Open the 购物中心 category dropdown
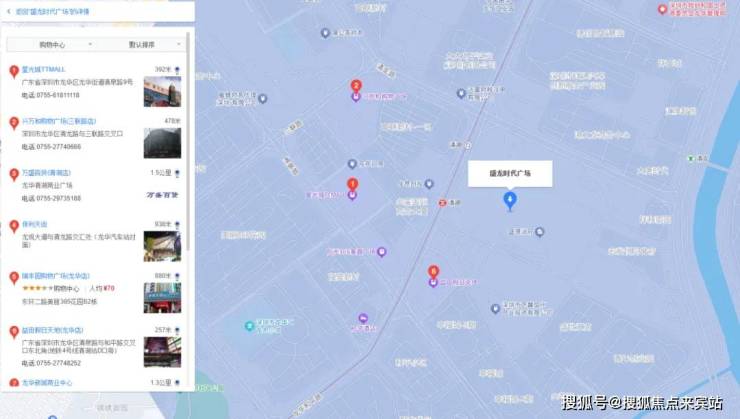The image size is (740, 419). coord(52,44)
